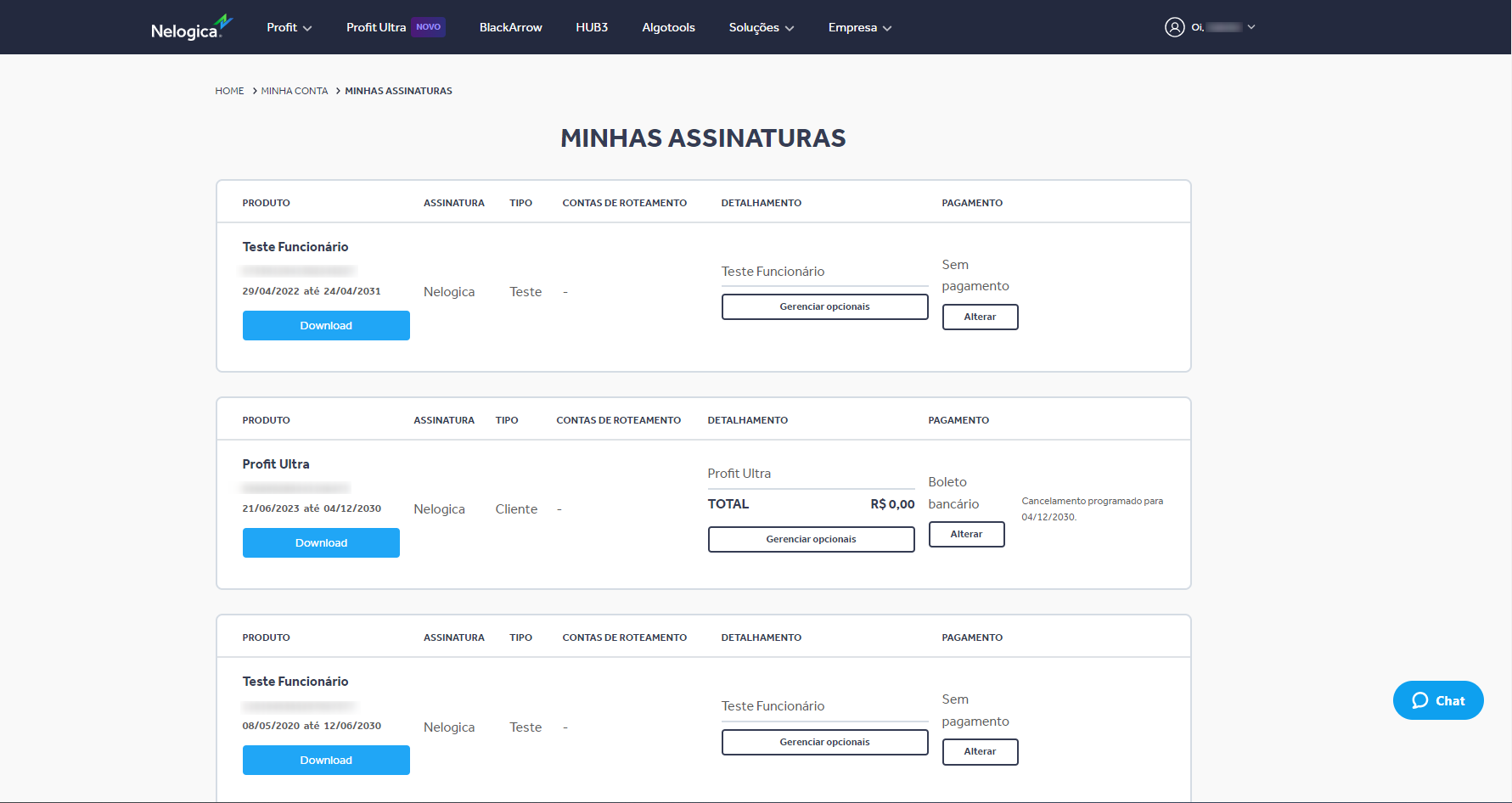Select the Profit Ultra product title
Image resolution: width=1512 pixels, height=803 pixels.
tap(276, 464)
